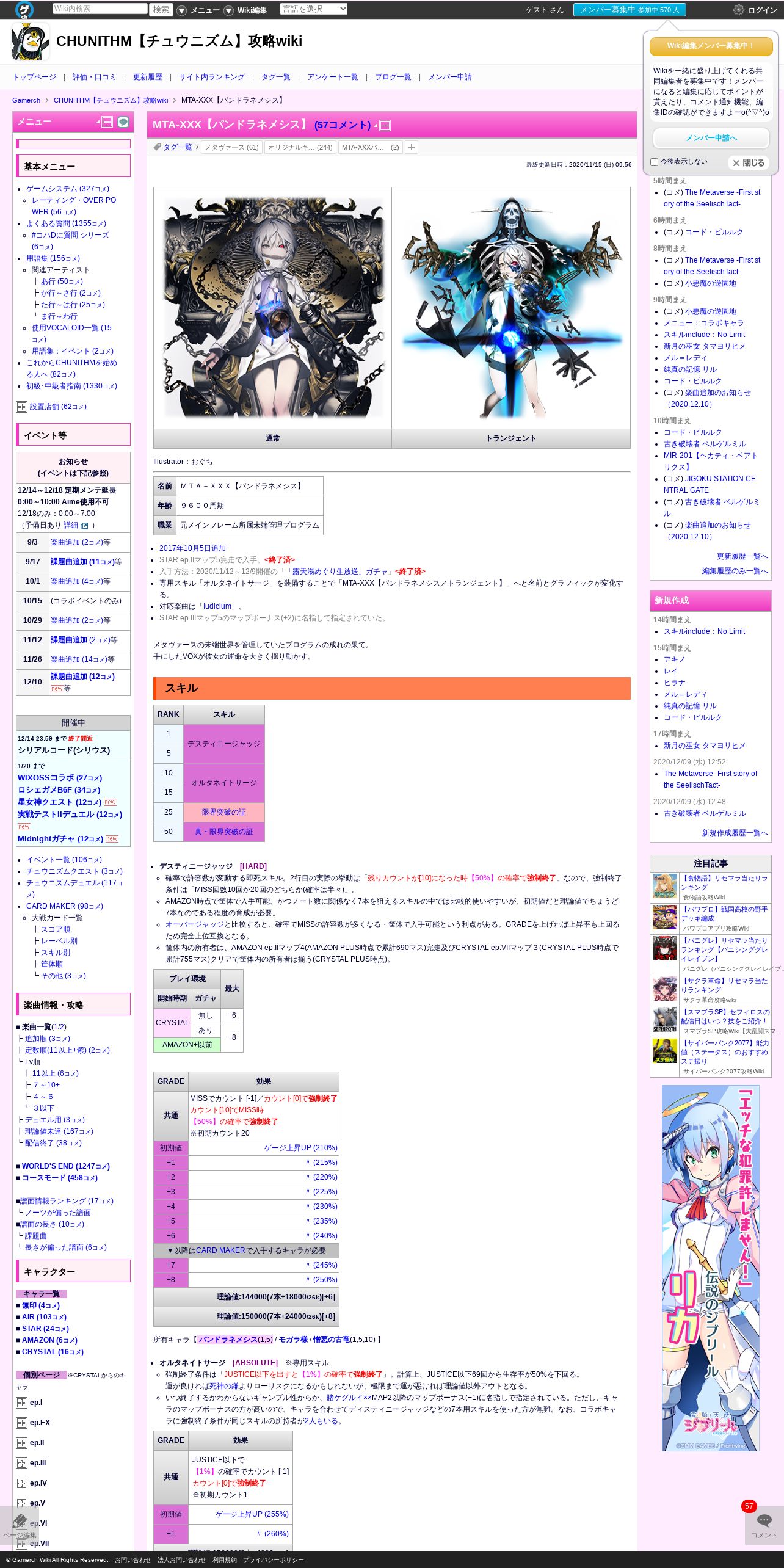Click the Gamerch logo icon
Image resolution: width=784 pixels, height=1568 pixels.
coord(24,9)
